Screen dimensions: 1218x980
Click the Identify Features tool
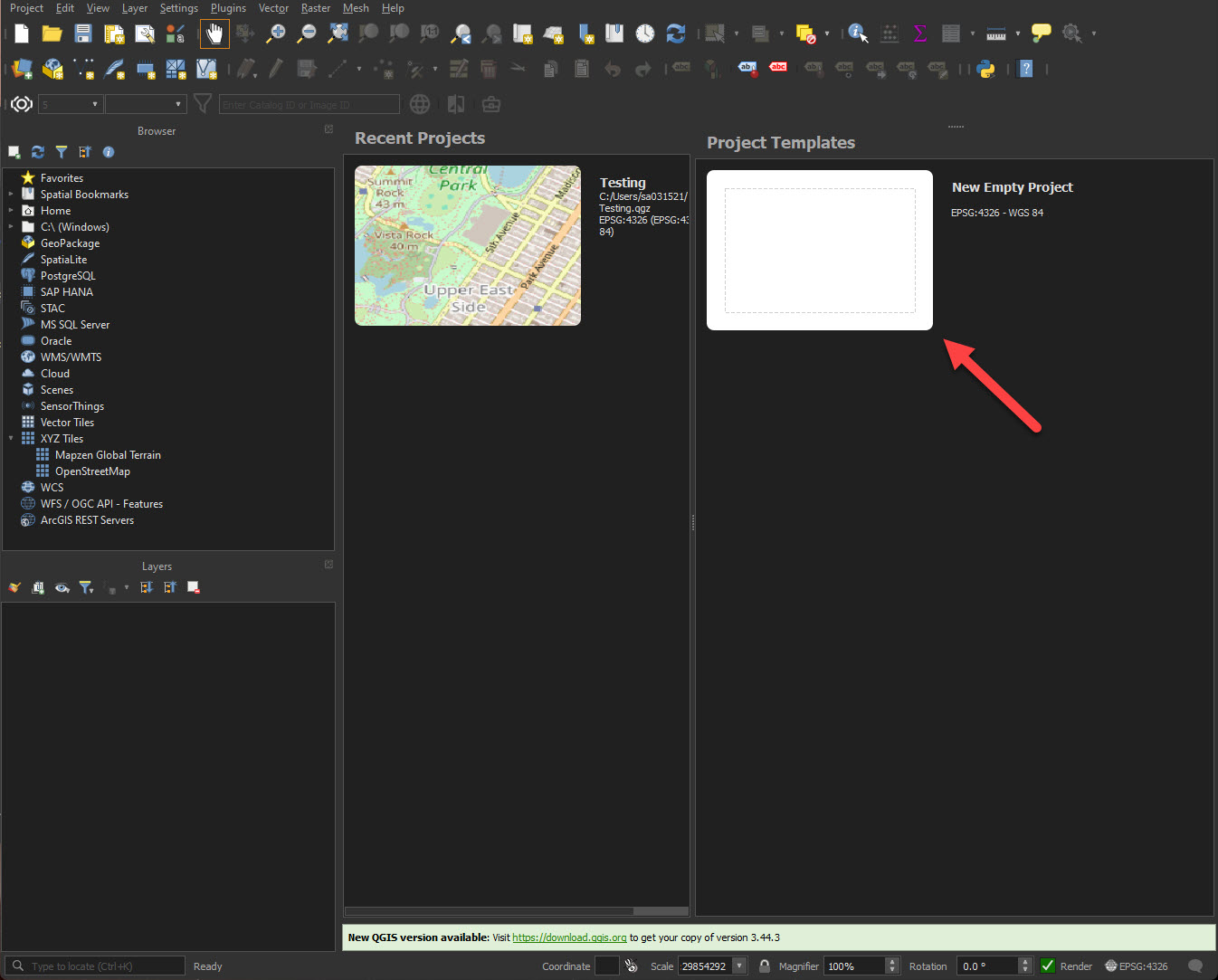tap(857, 34)
